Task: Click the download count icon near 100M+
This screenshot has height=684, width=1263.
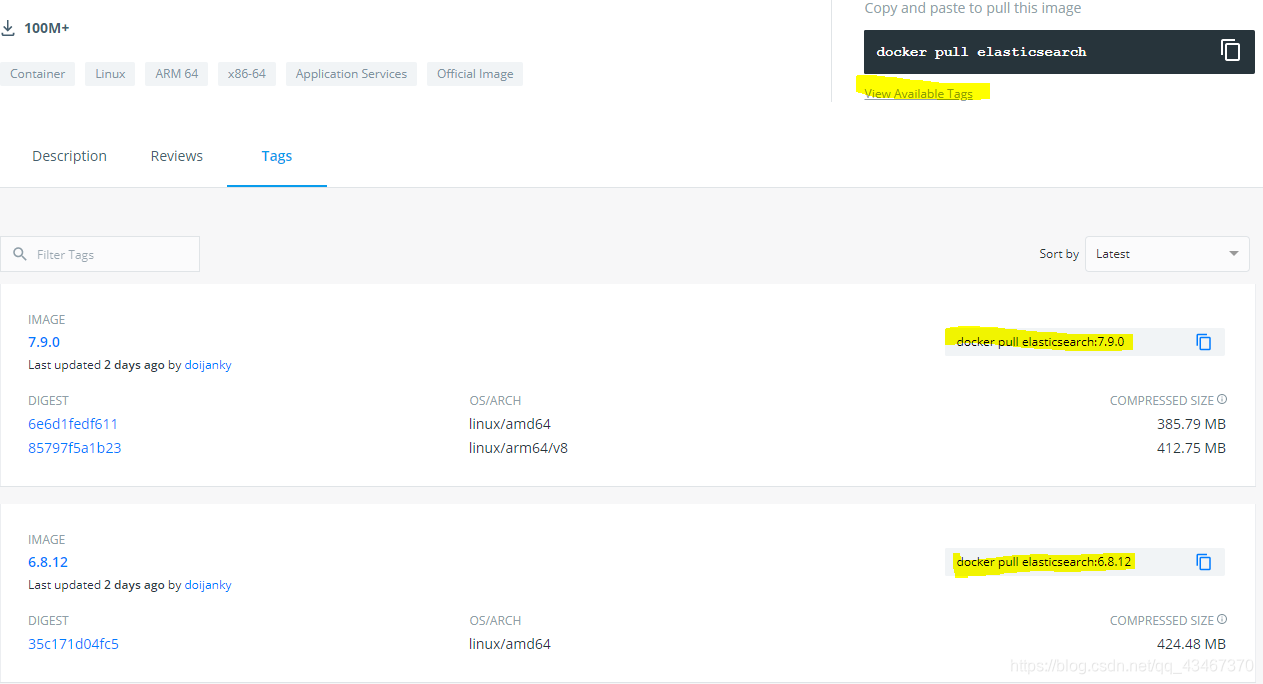Action: pyautogui.click(x=8, y=28)
